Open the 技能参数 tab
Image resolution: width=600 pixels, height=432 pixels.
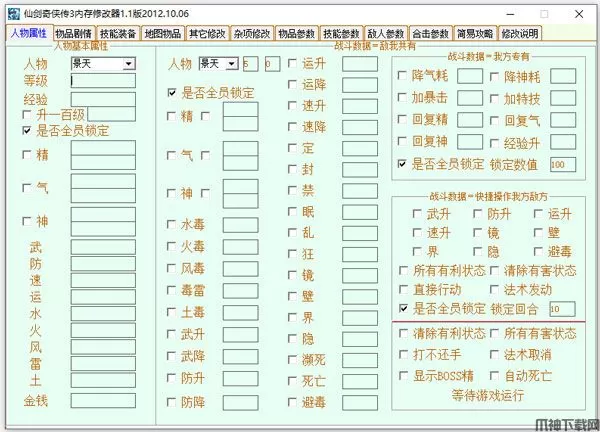(x=341, y=34)
